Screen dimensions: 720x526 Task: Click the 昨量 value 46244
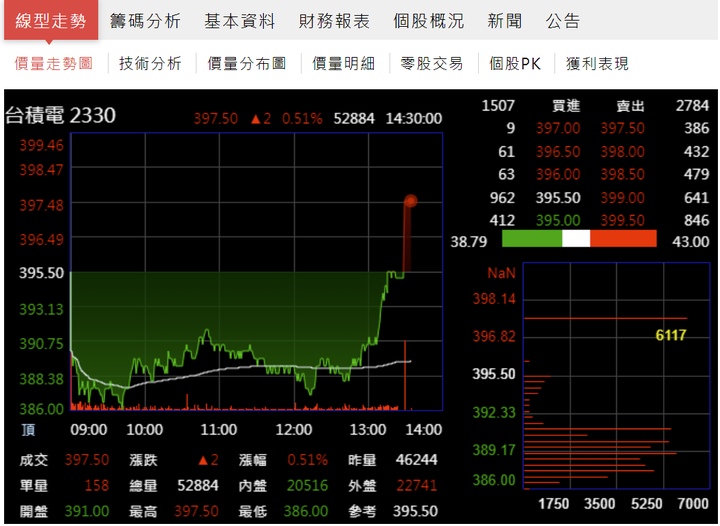coord(416,459)
